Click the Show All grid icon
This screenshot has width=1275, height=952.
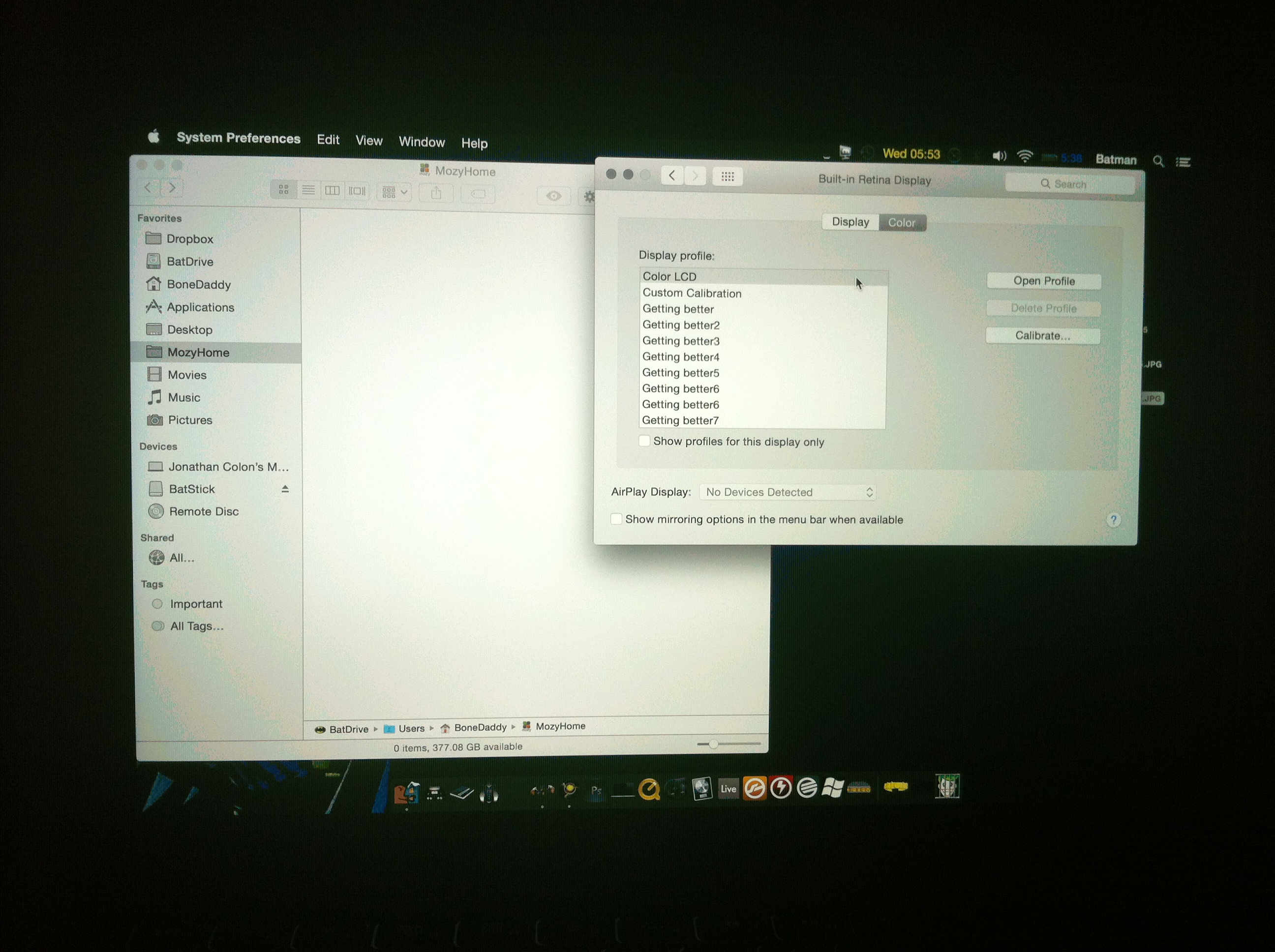728,177
